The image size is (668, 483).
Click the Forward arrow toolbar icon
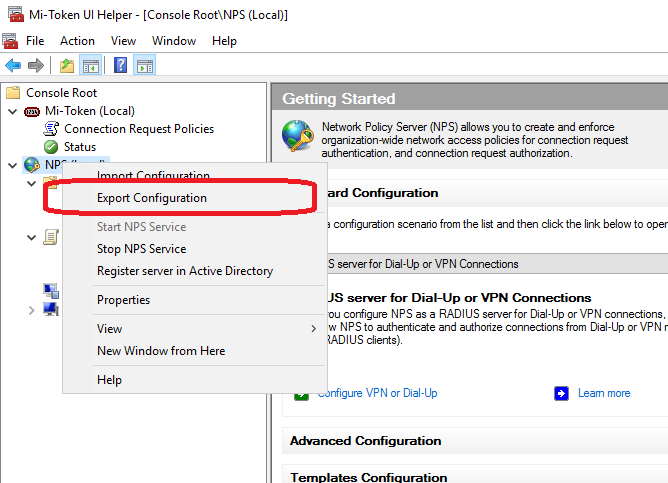[x=36, y=66]
